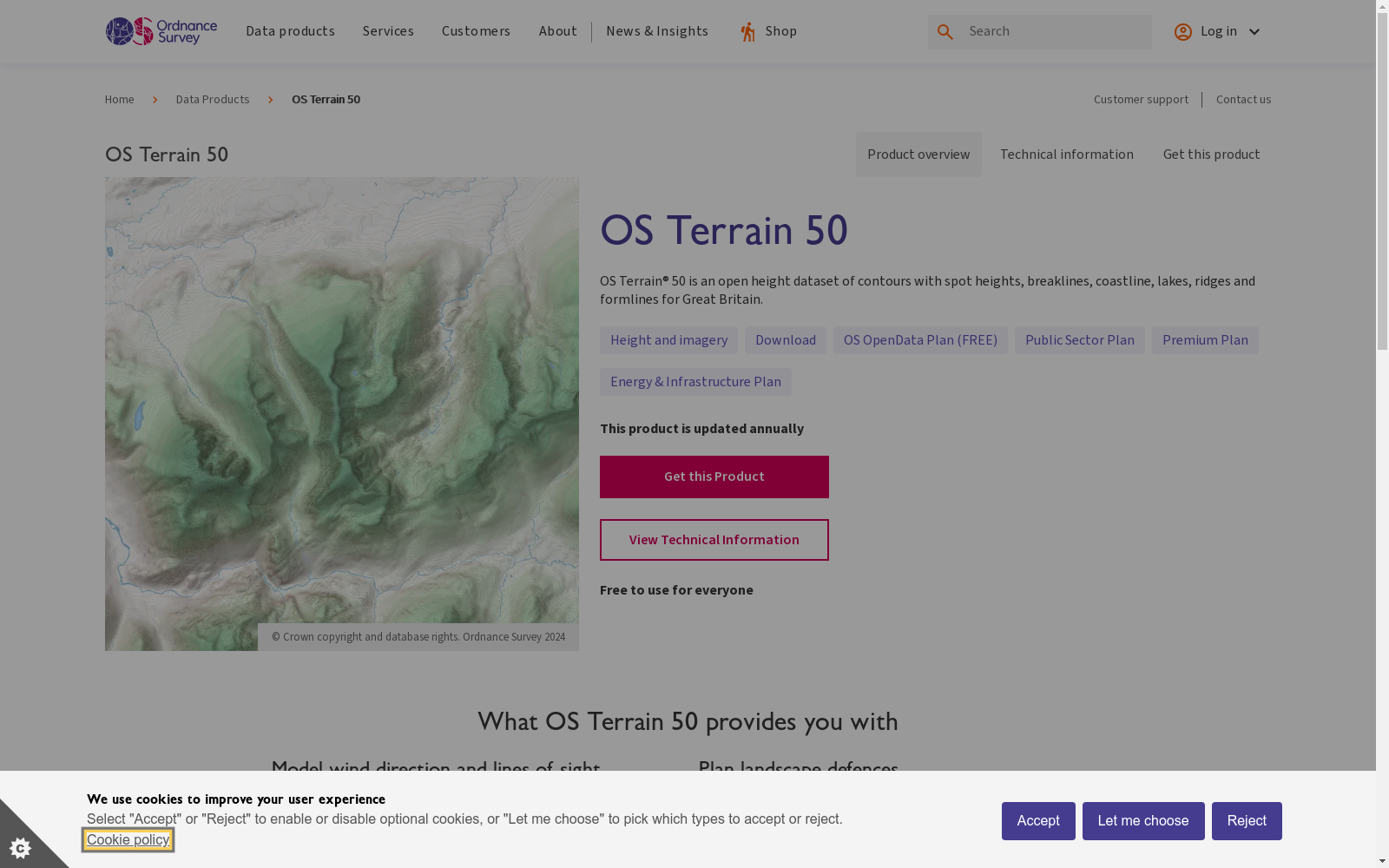
Task: Switch to Technical information tab
Action: point(1067,155)
